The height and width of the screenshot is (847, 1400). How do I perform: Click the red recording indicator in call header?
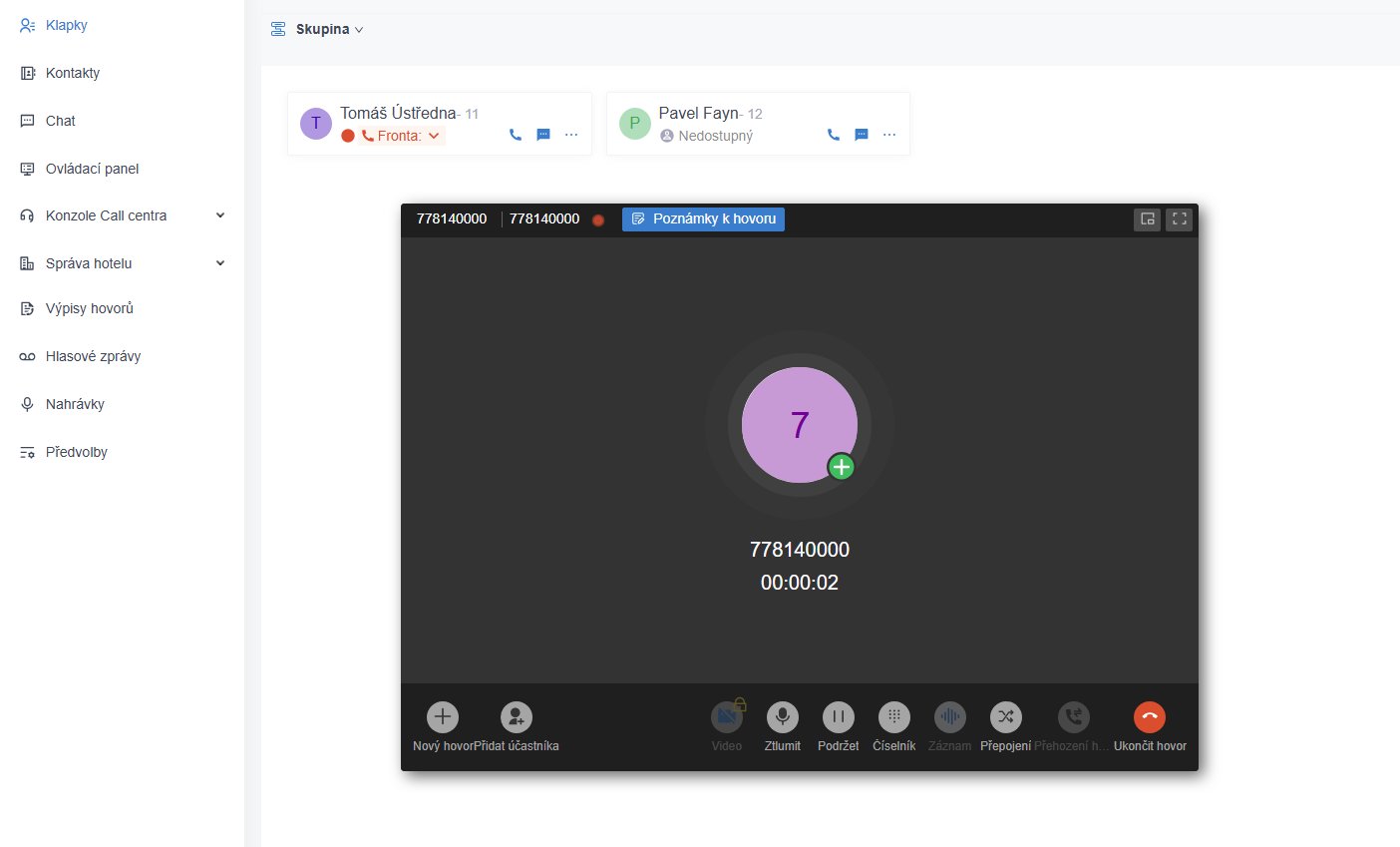598,220
